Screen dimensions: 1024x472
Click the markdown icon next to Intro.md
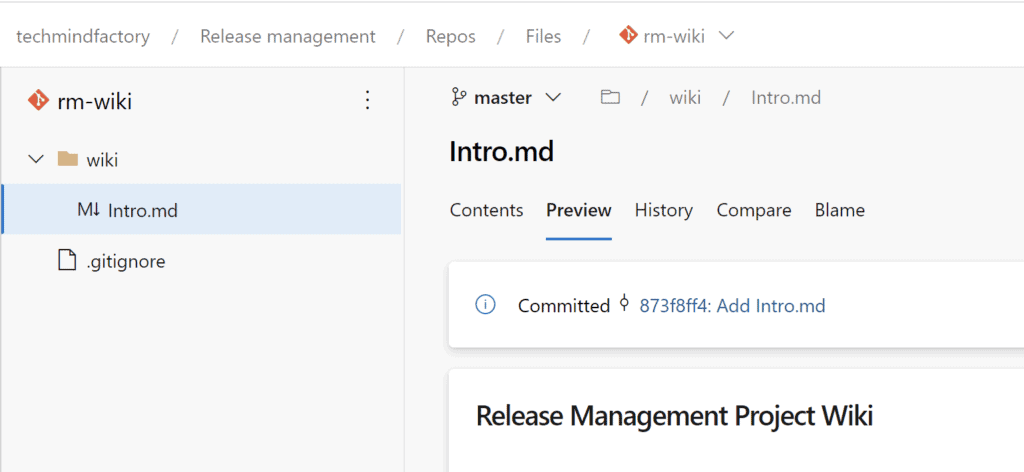88,210
